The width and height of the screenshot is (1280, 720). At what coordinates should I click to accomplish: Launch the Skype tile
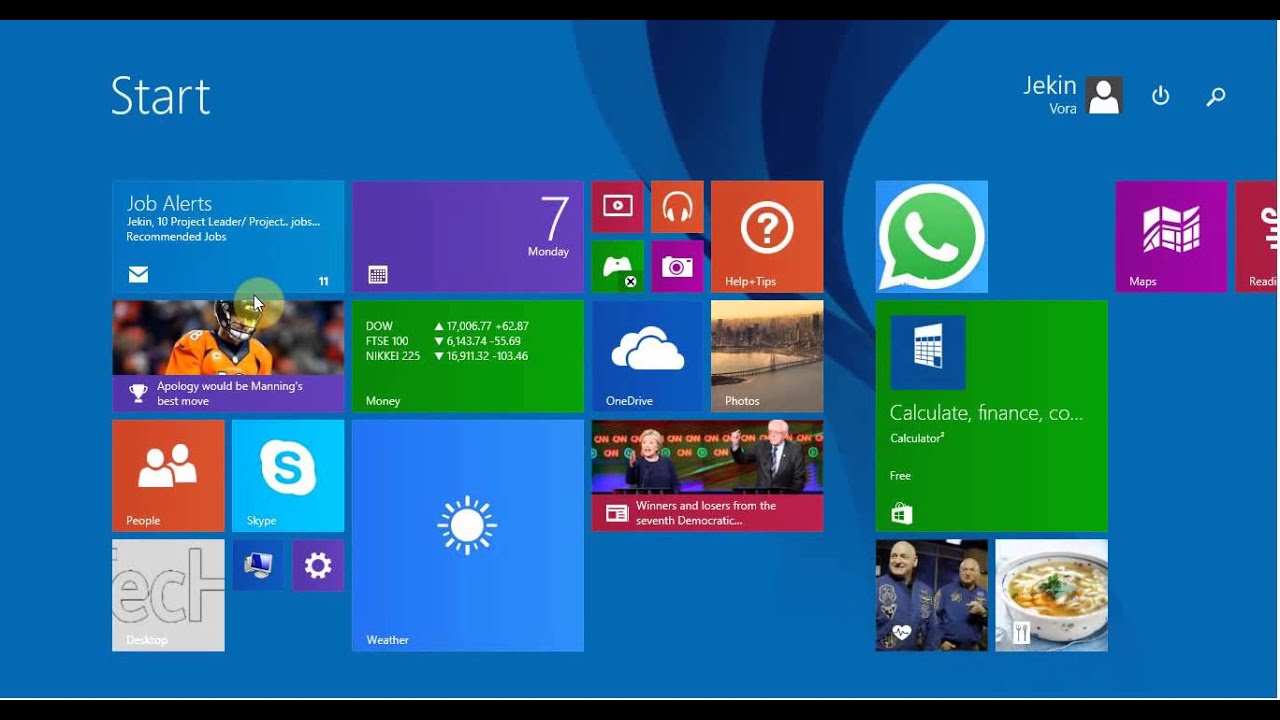click(288, 476)
